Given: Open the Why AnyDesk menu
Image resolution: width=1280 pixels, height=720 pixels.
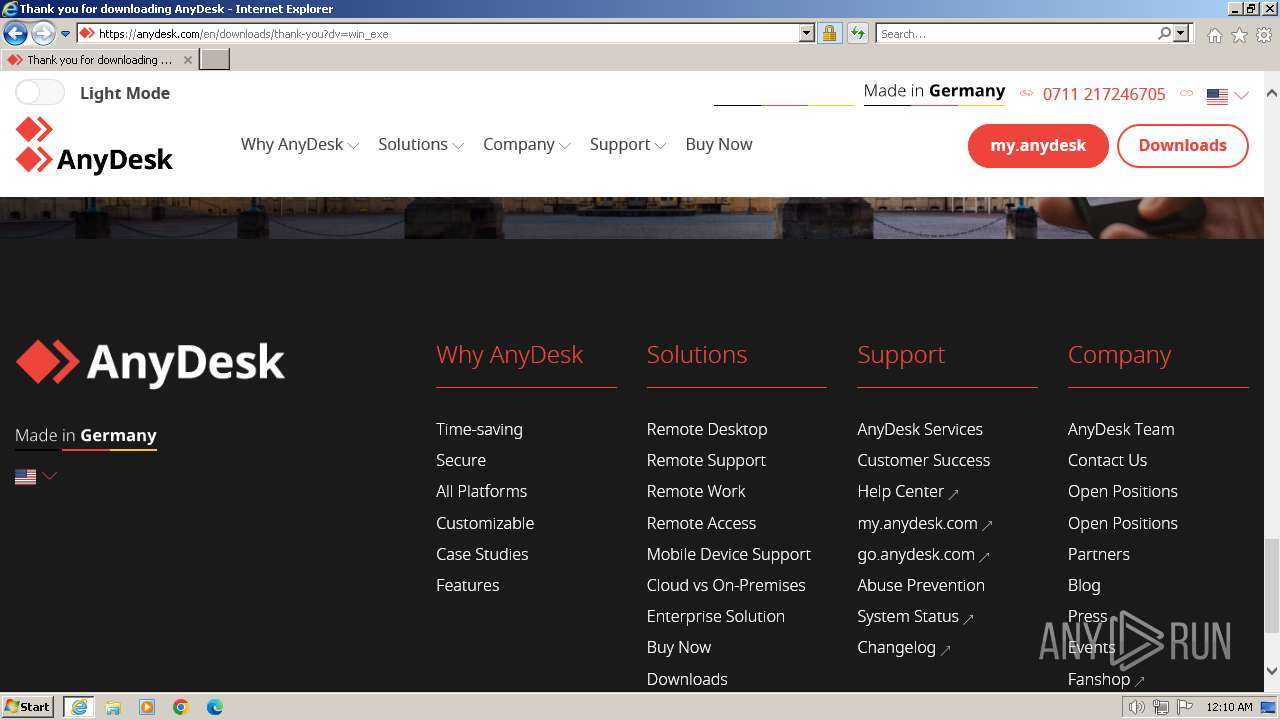Looking at the screenshot, I should (x=299, y=145).
